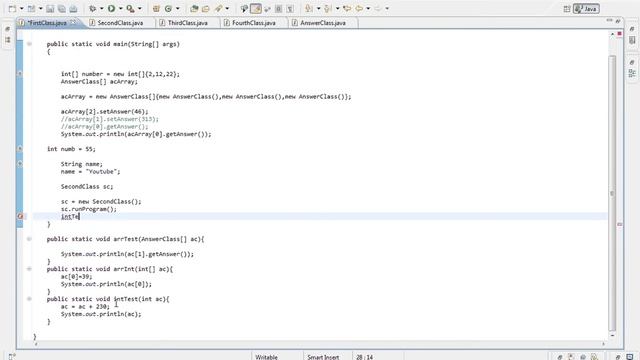Open the Back history dropdown arrow
The image size is (640, 360).
click(368, 9)
